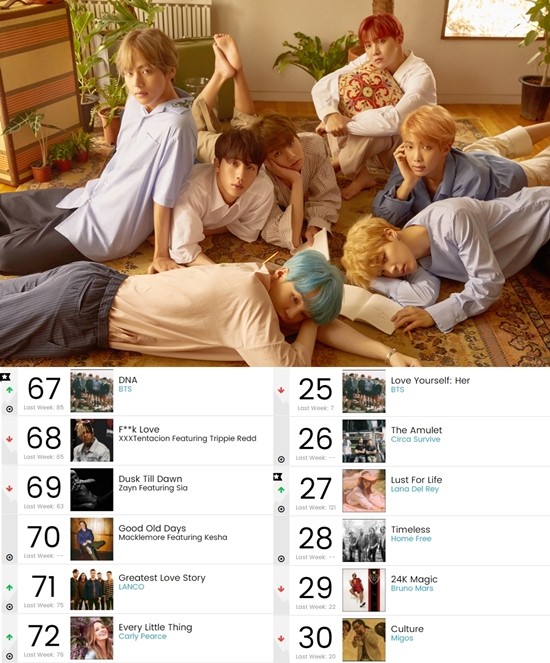Click the green up arrow beside rank 71
This screenshot has height=663, width=550.
click(9, 588)
